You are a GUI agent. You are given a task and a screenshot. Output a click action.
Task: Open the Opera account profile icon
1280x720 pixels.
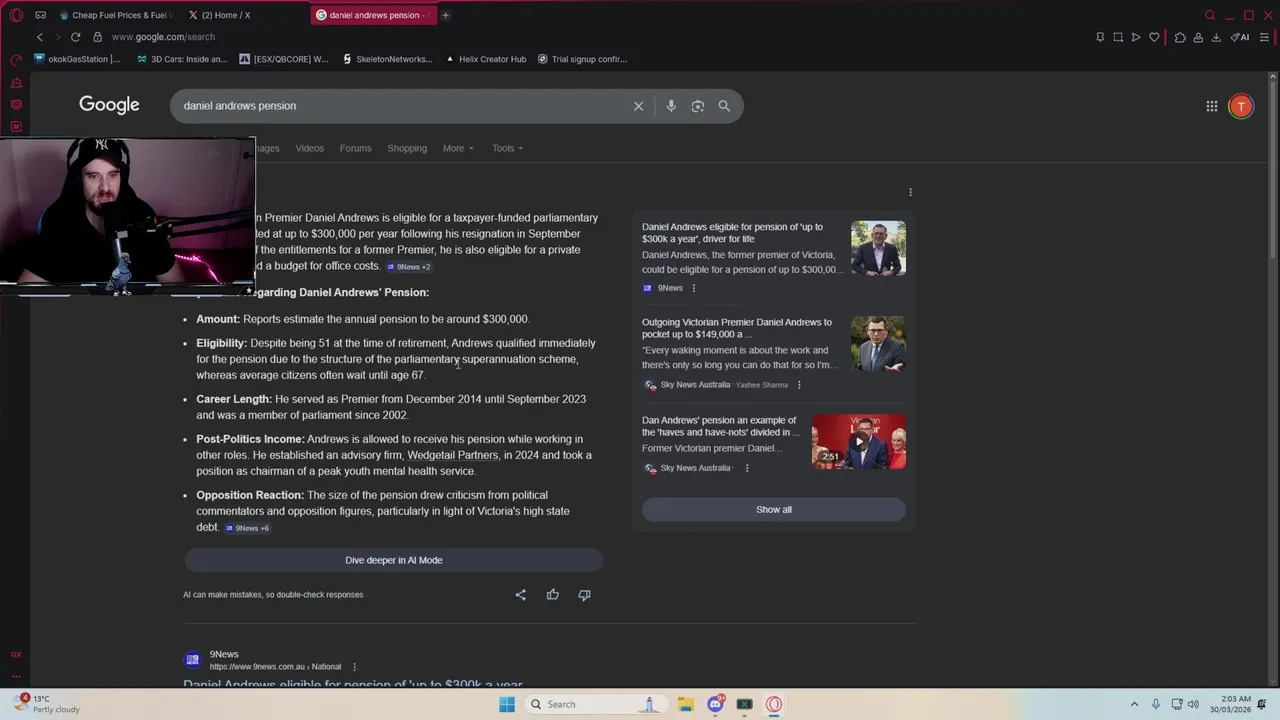tap(1198, 37)
